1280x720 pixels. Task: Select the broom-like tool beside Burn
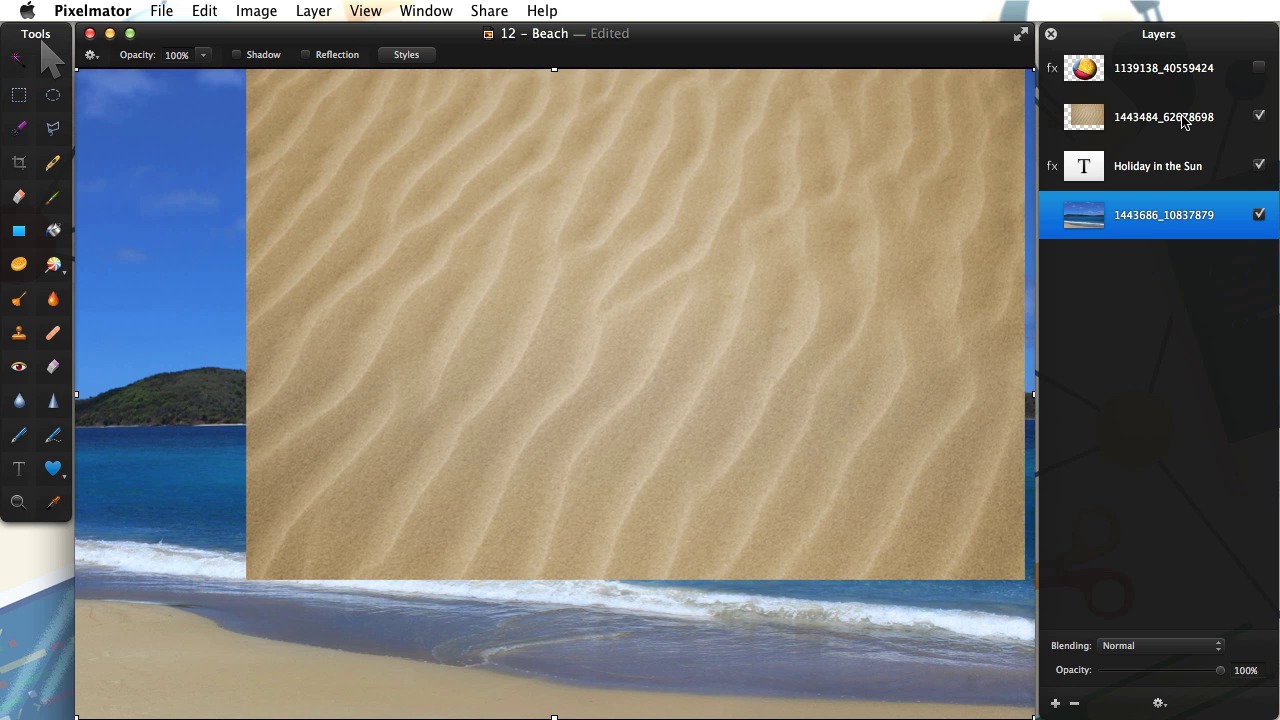tap(18, 299)
